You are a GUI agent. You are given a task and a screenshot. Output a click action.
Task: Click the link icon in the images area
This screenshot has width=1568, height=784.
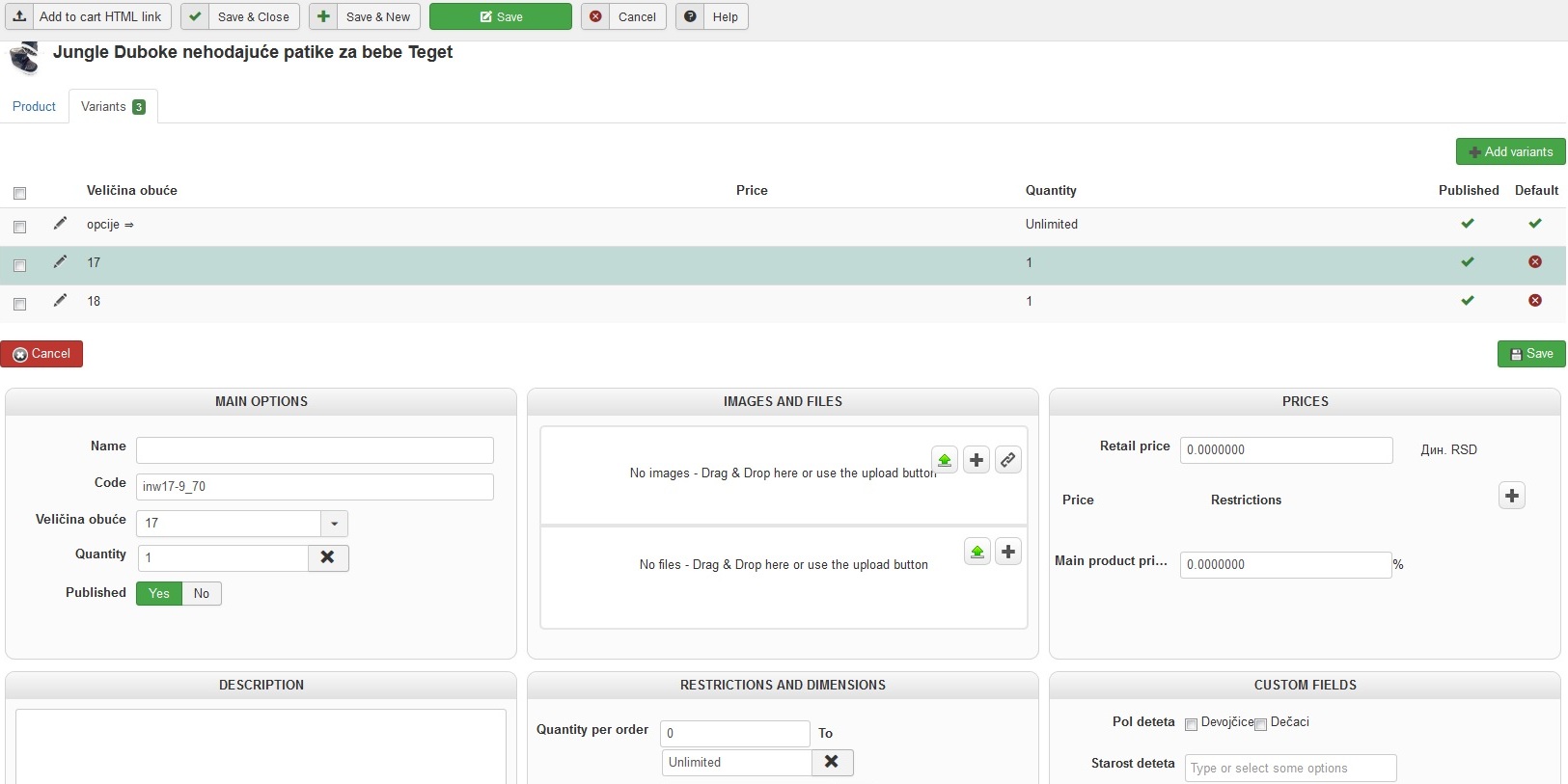click(x=1008, y=460)
